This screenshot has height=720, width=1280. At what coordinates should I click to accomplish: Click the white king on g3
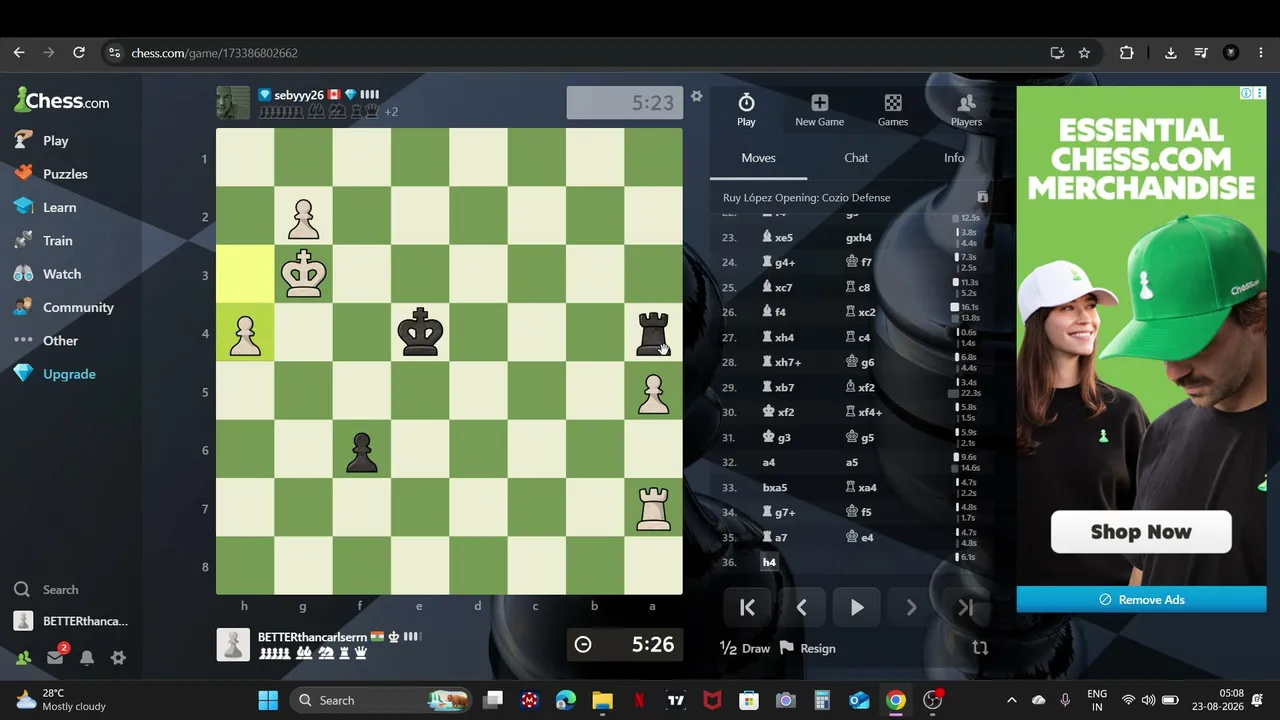click(303, 274)
